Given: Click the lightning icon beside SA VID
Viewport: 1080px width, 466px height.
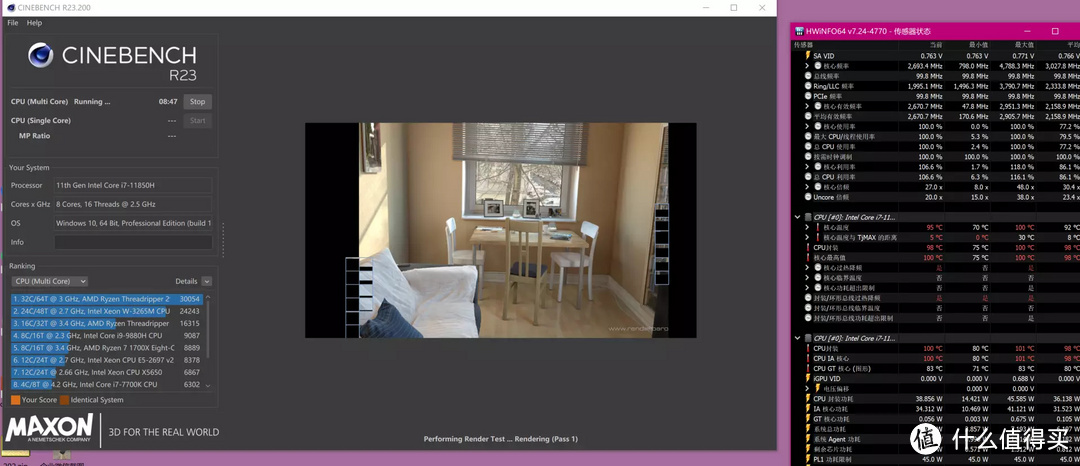Looking at the screenshot, I should [x=808, y=56].
